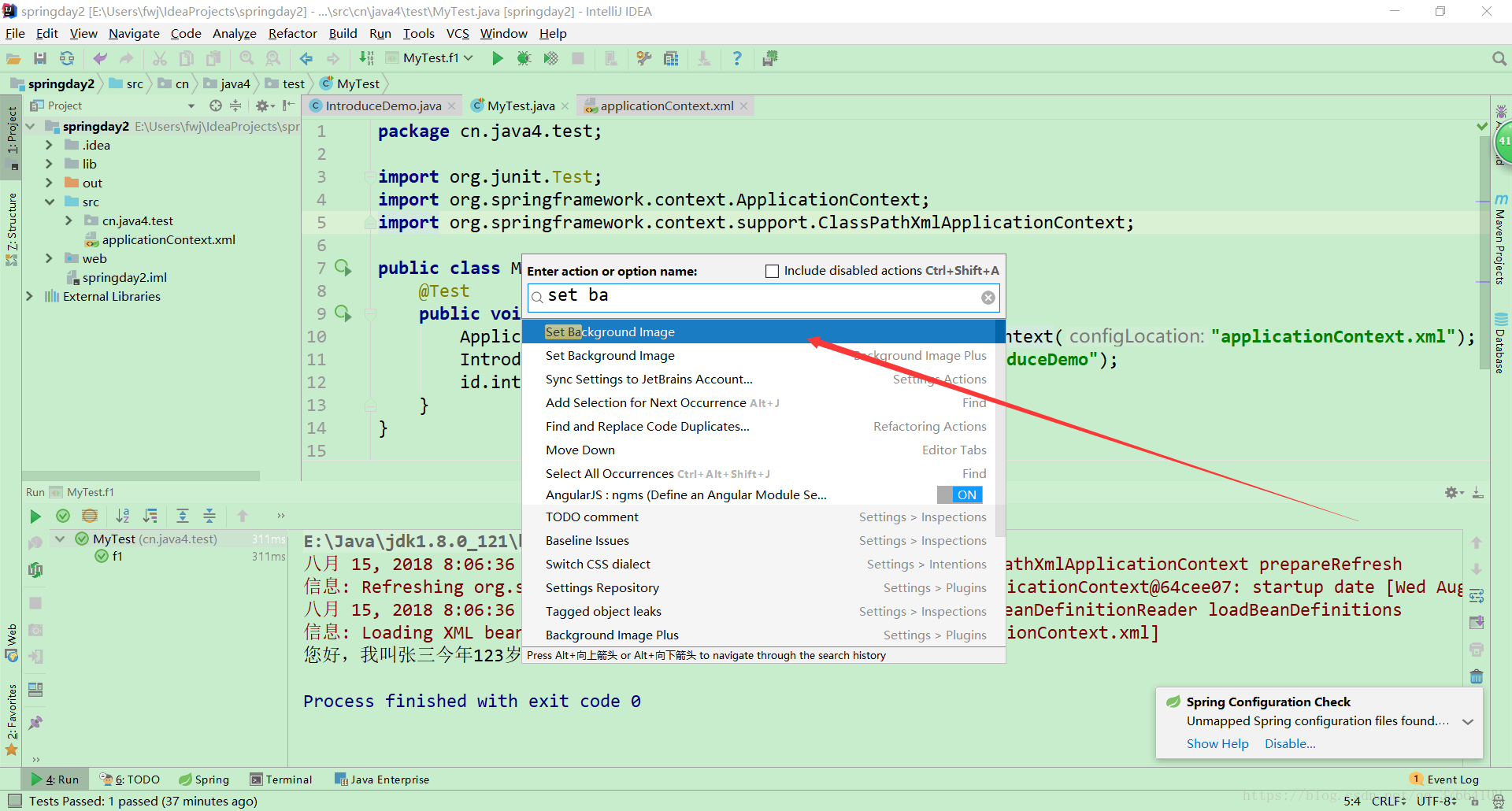Open the Run panel gear settings
Viewport: 1512px width, 811px height.
1454,493
